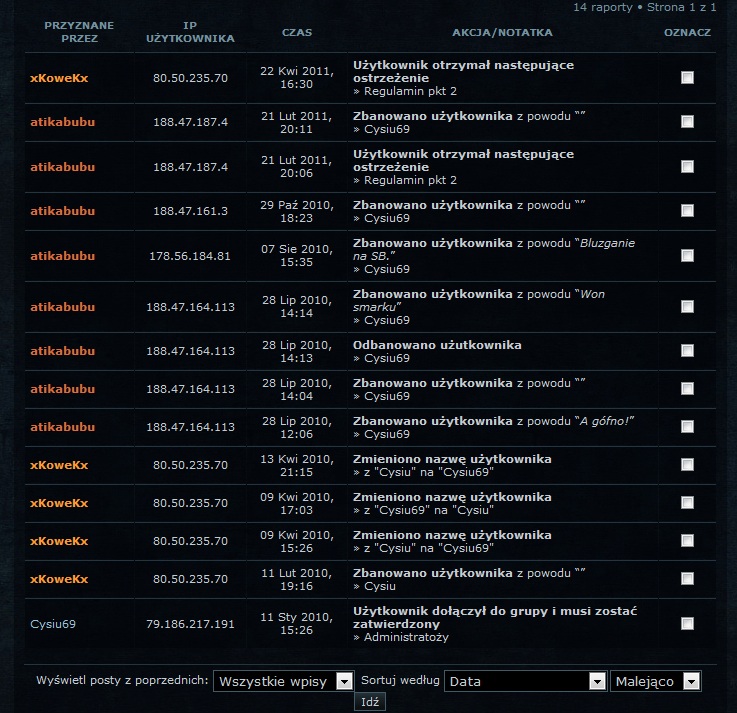Click atikabubu username in 07 Sie 2010 row
This screenshot has height=713, width=737.
[x=62, y=256]
